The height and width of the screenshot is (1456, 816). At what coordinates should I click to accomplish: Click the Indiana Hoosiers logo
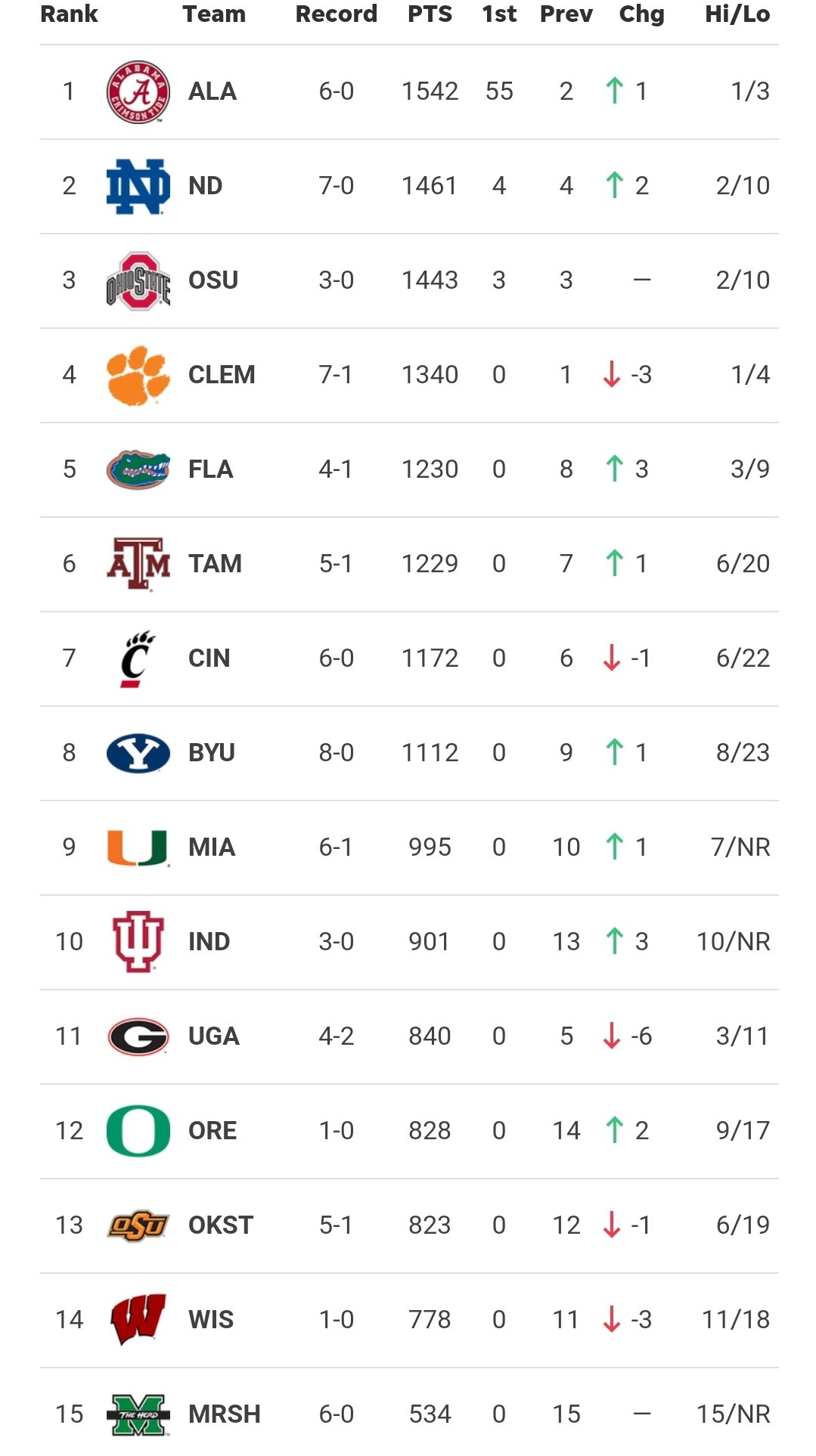[x=138, y=942]
